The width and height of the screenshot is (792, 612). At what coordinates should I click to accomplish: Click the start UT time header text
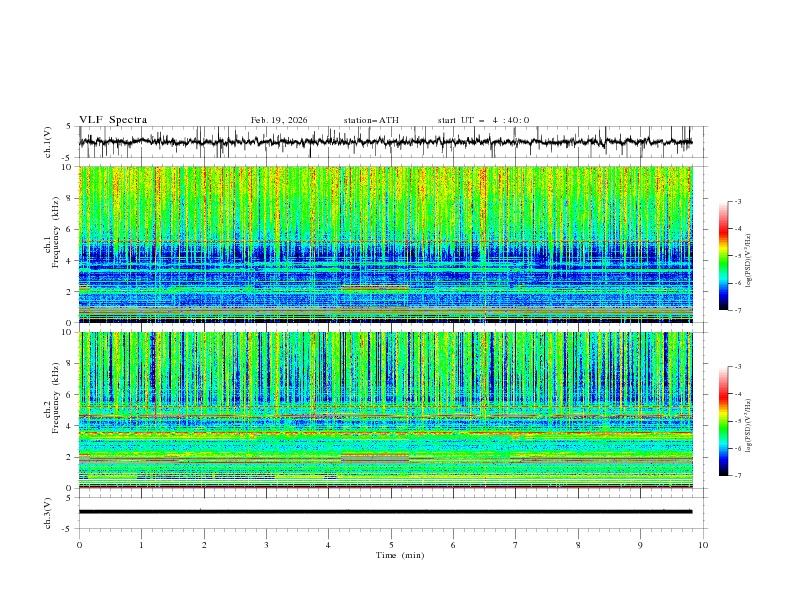(x=483, y=120)
